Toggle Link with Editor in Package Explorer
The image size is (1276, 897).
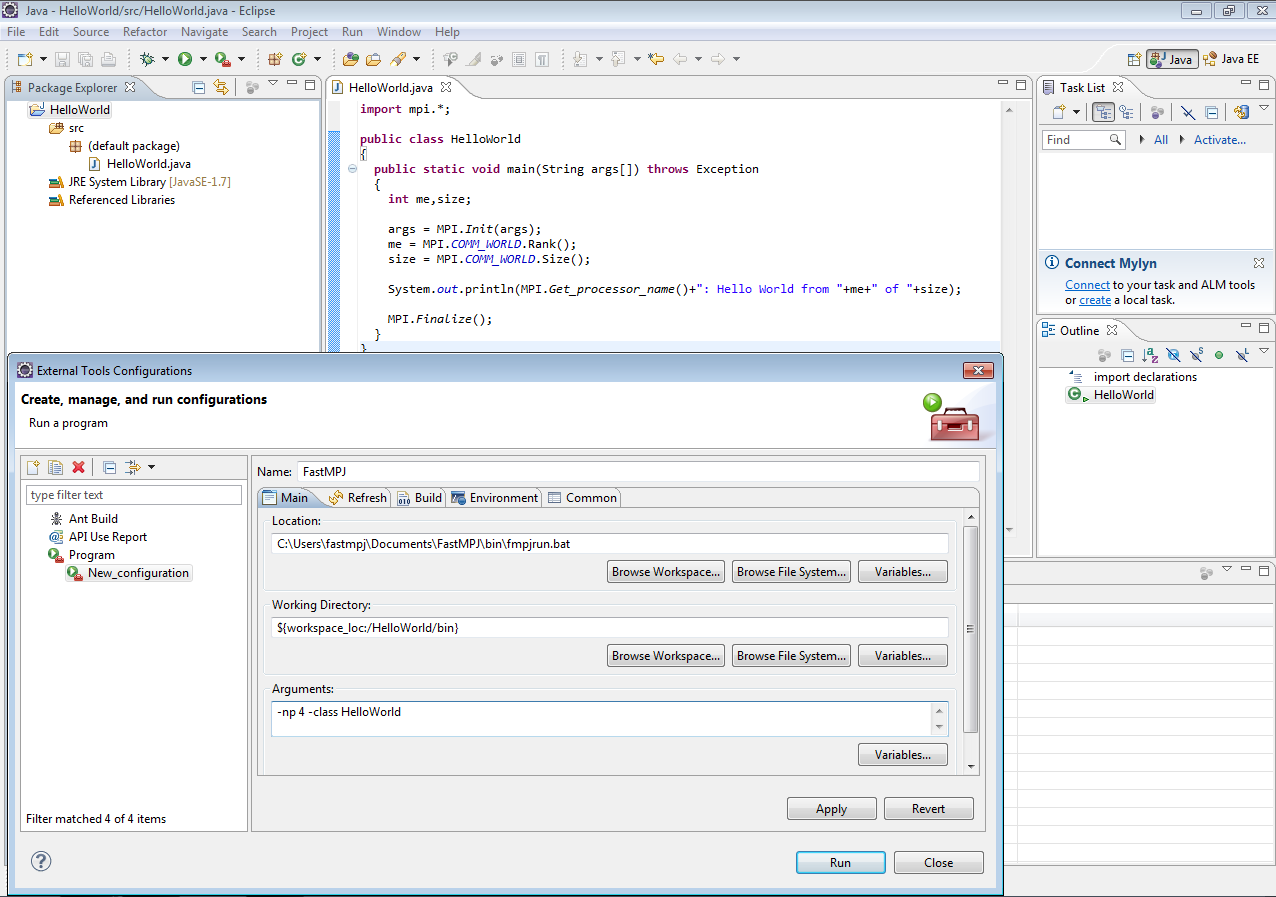(221, 87)
